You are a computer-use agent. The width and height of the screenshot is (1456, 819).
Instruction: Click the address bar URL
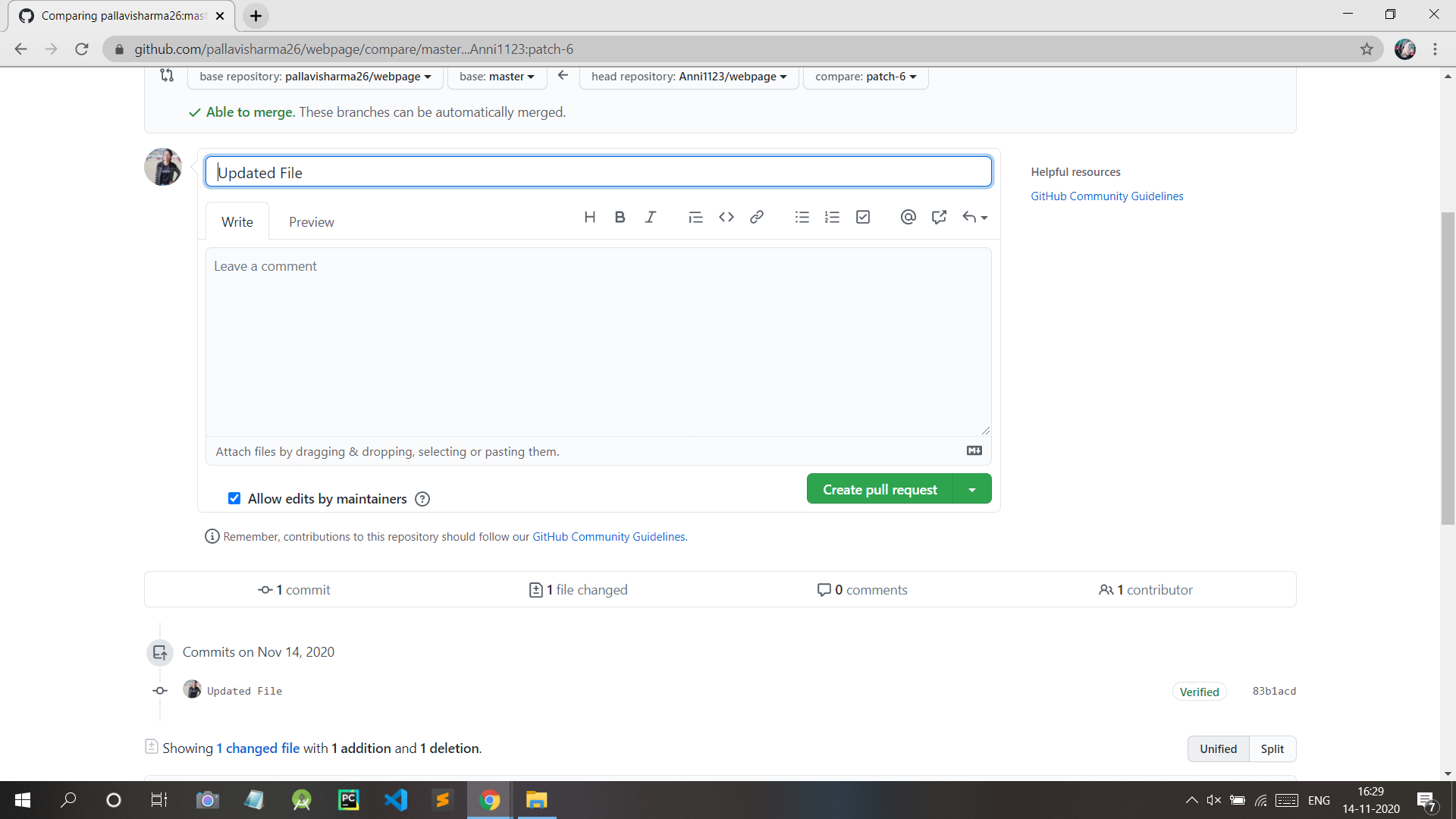pos(353,49)
